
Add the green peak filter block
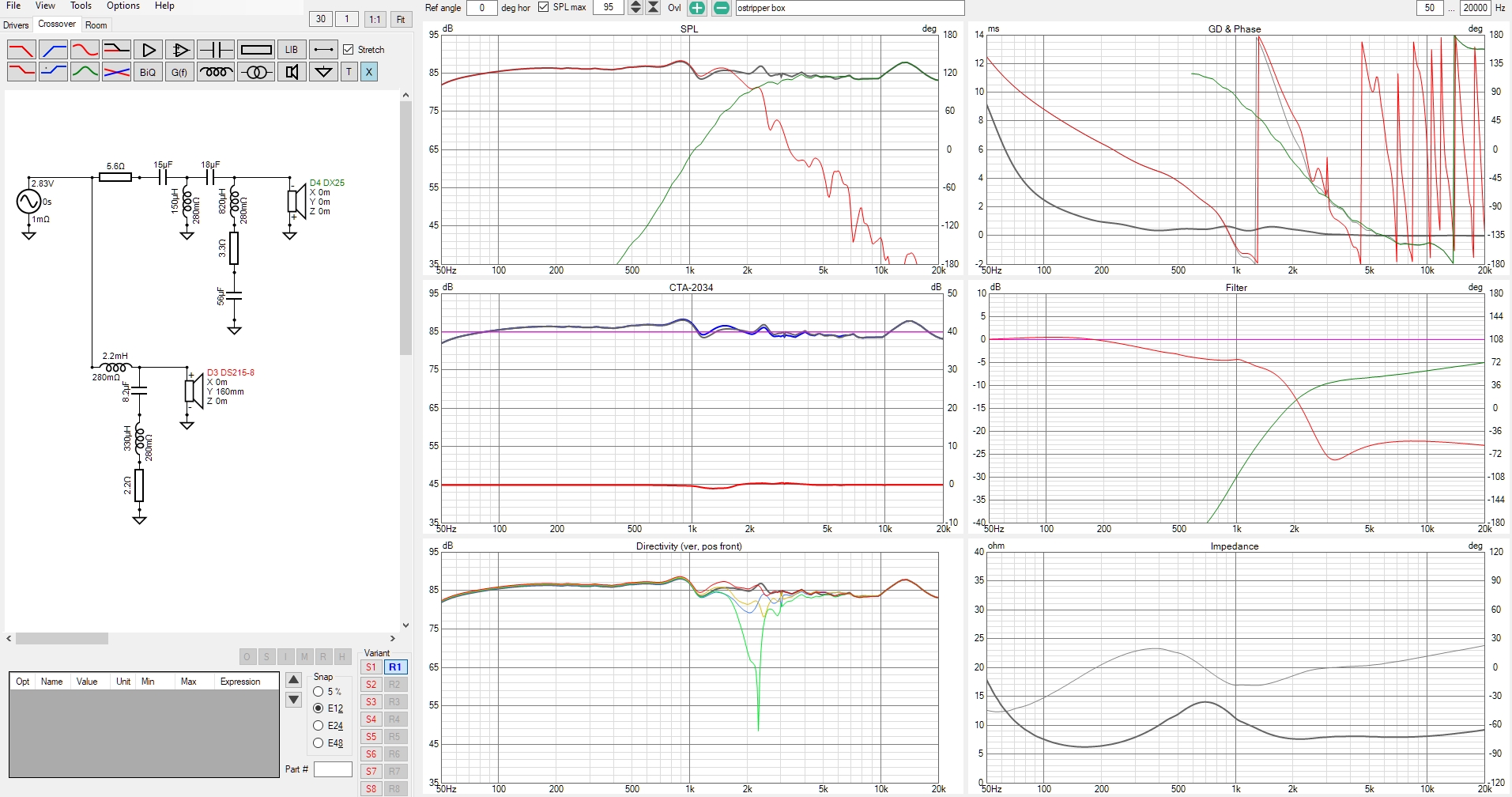coord(85,72)
